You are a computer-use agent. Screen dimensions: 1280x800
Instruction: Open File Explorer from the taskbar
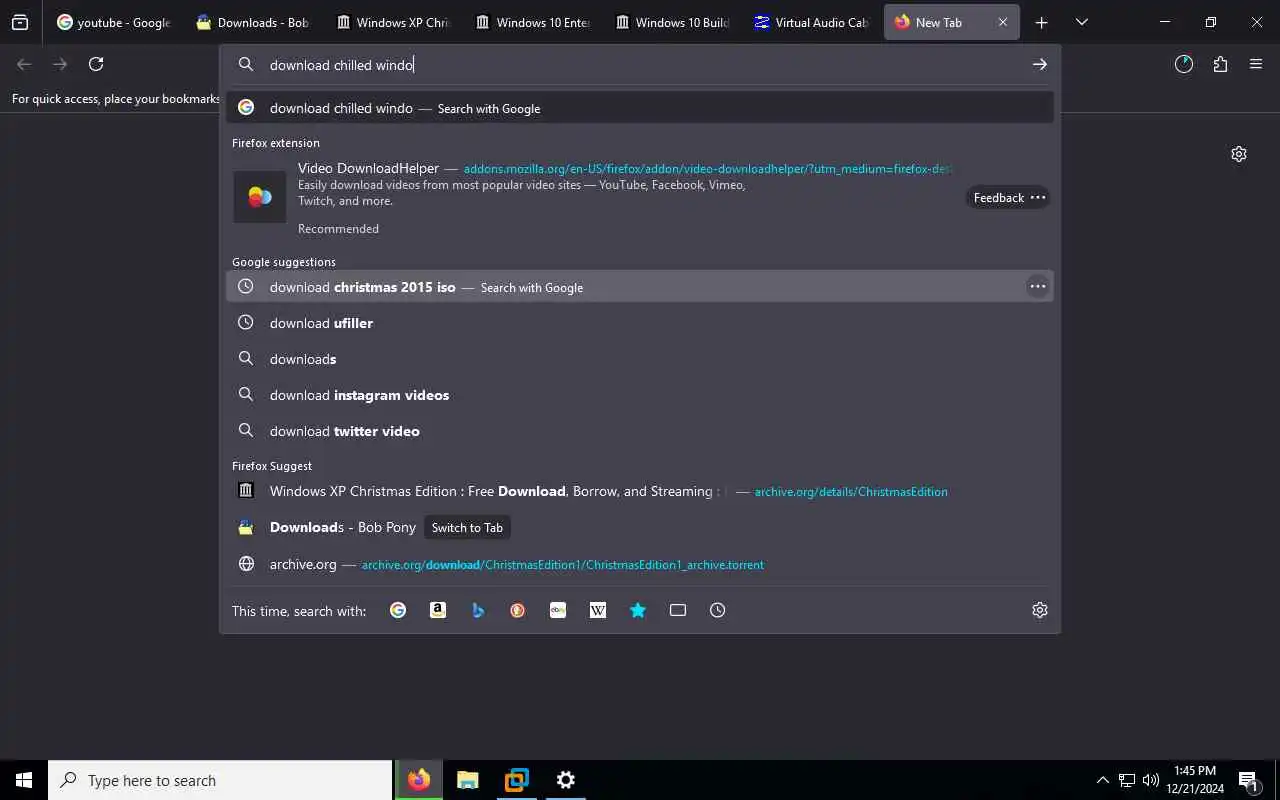(468, 780)
